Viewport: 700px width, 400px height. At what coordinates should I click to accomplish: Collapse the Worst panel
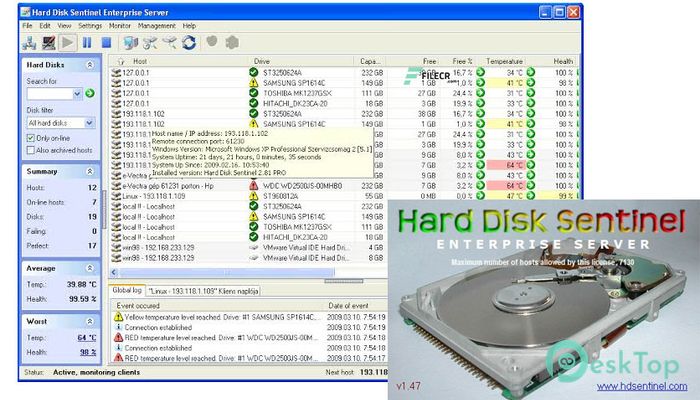tap(90, 321)
